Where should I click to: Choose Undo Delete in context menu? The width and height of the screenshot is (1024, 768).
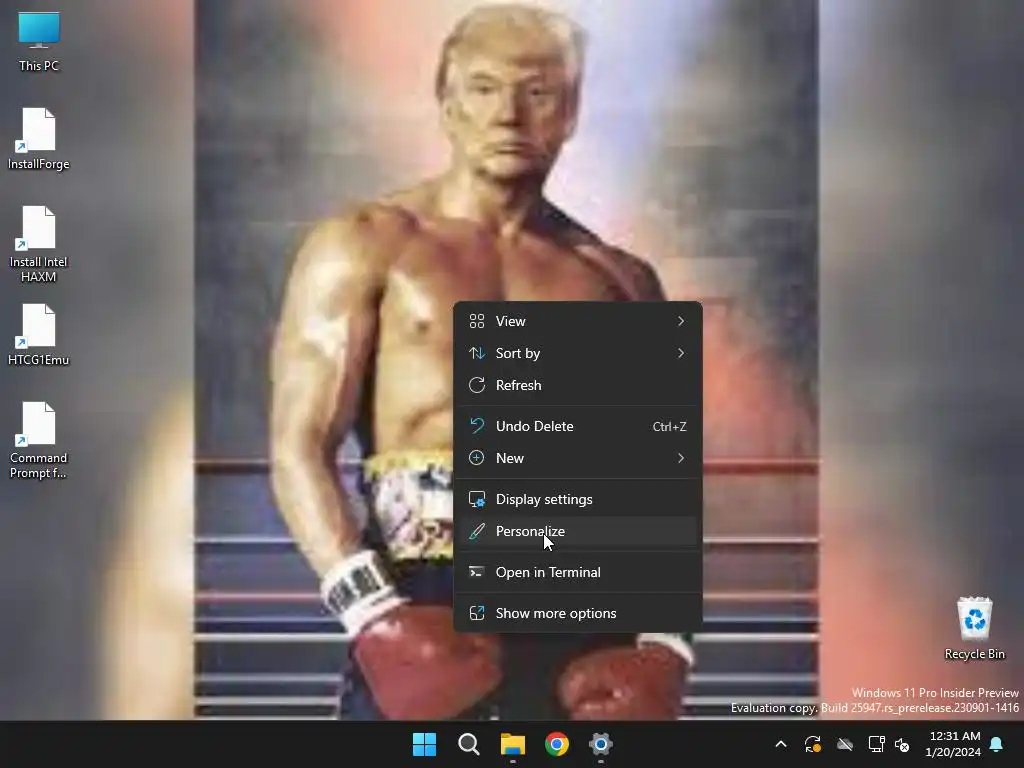click(x=577, y=426)
